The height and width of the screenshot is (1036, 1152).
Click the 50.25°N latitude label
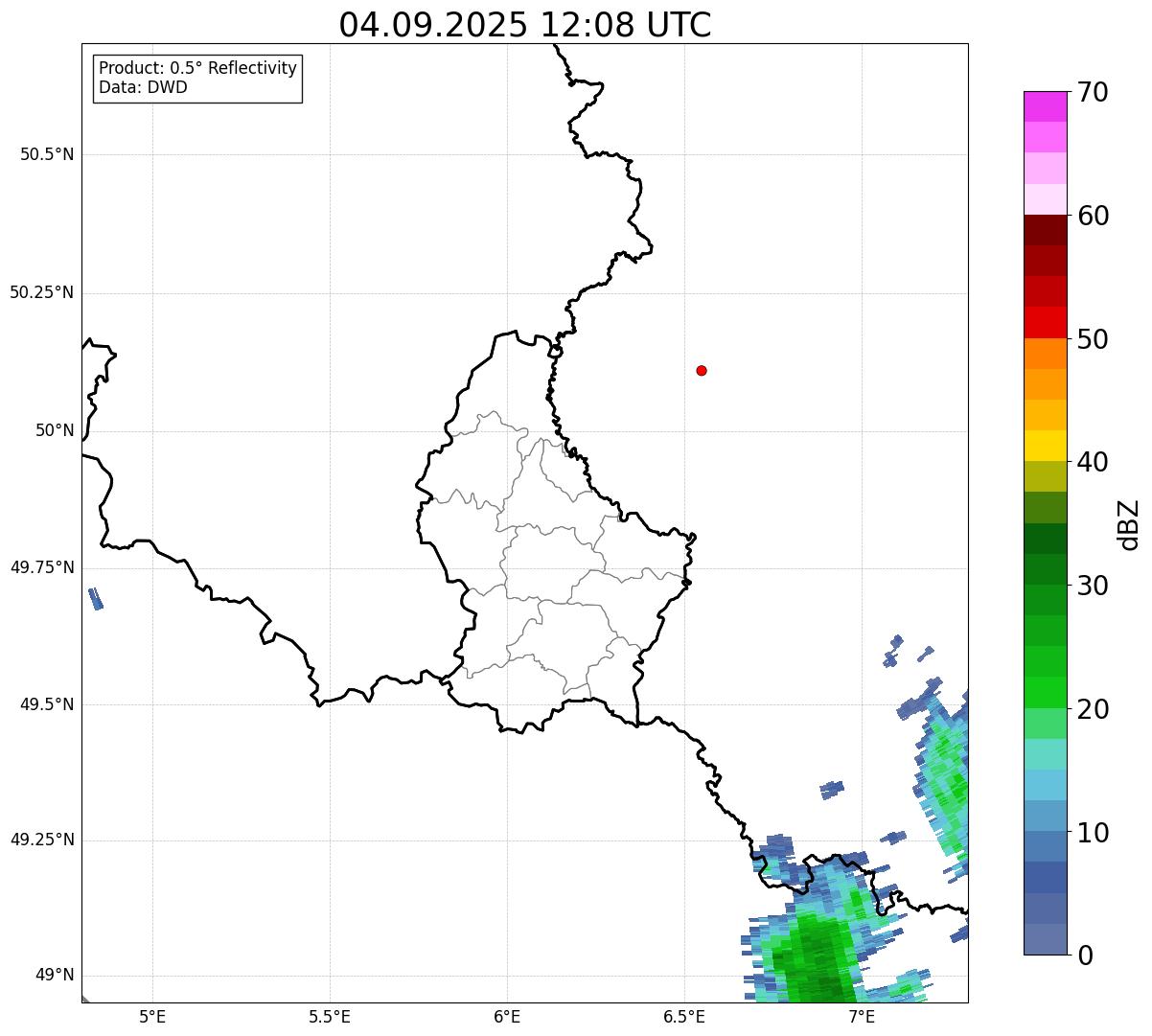point(42,292)
